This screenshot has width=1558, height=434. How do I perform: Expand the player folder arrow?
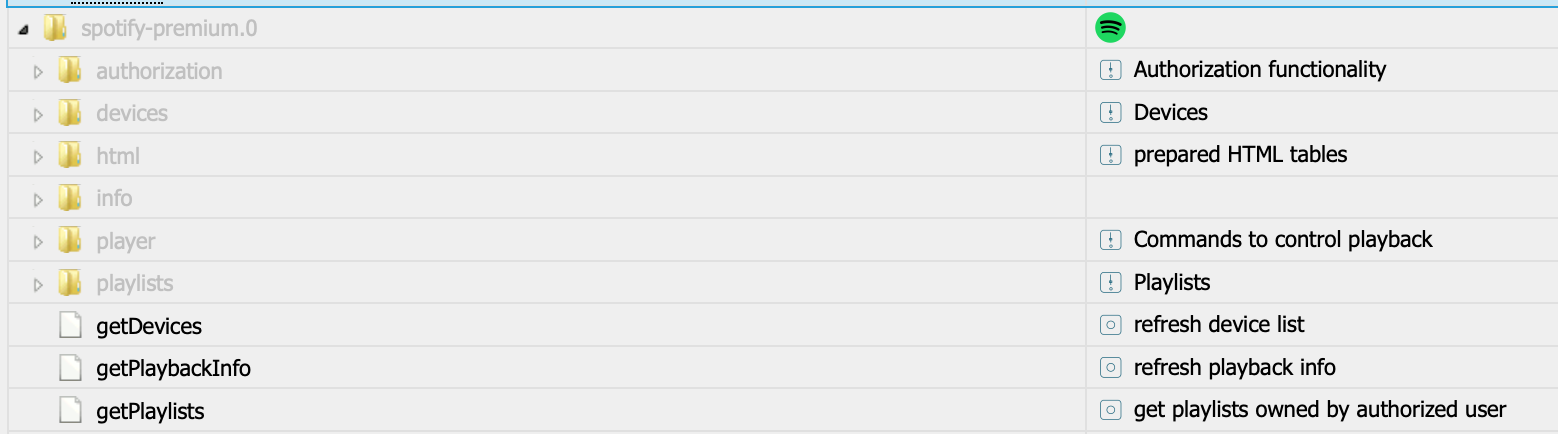pos(38,242)
